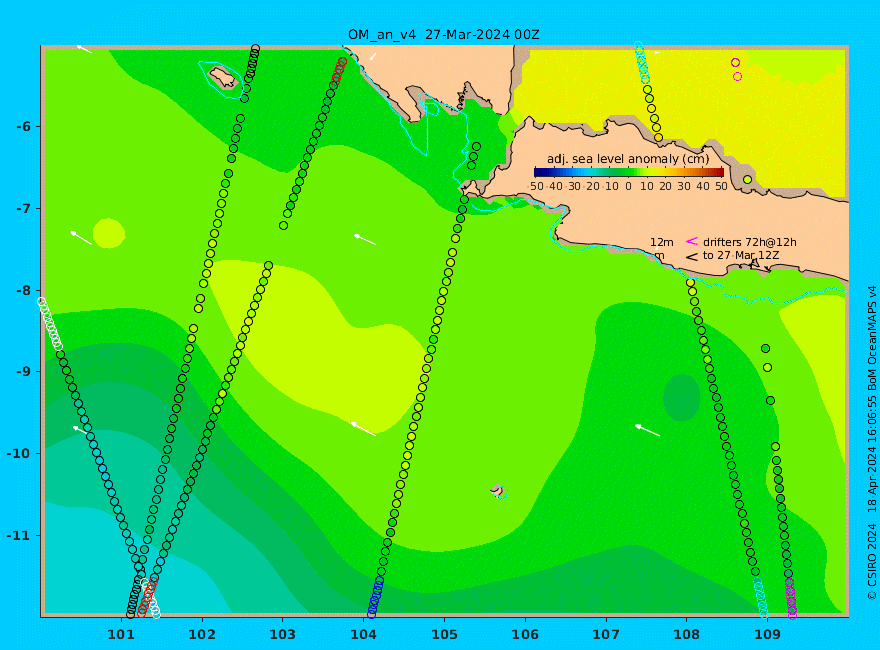Click the magenta drifter arrow in legend

tap(691, 241)
